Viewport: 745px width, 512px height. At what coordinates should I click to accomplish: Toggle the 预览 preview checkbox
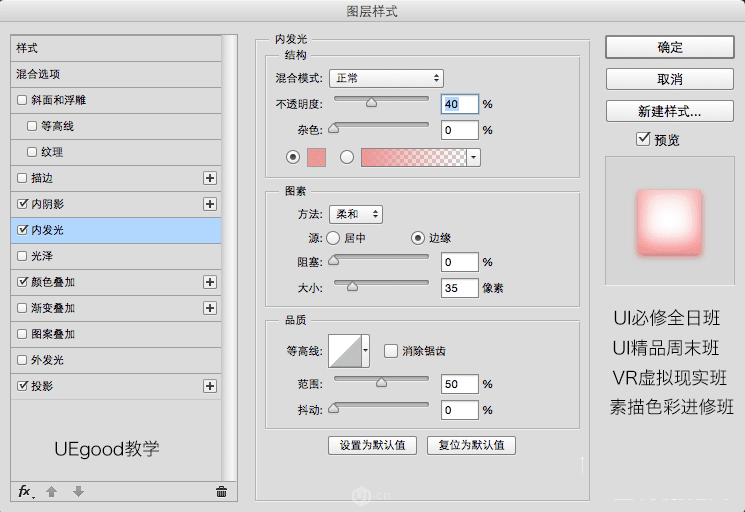click(643, 139)
